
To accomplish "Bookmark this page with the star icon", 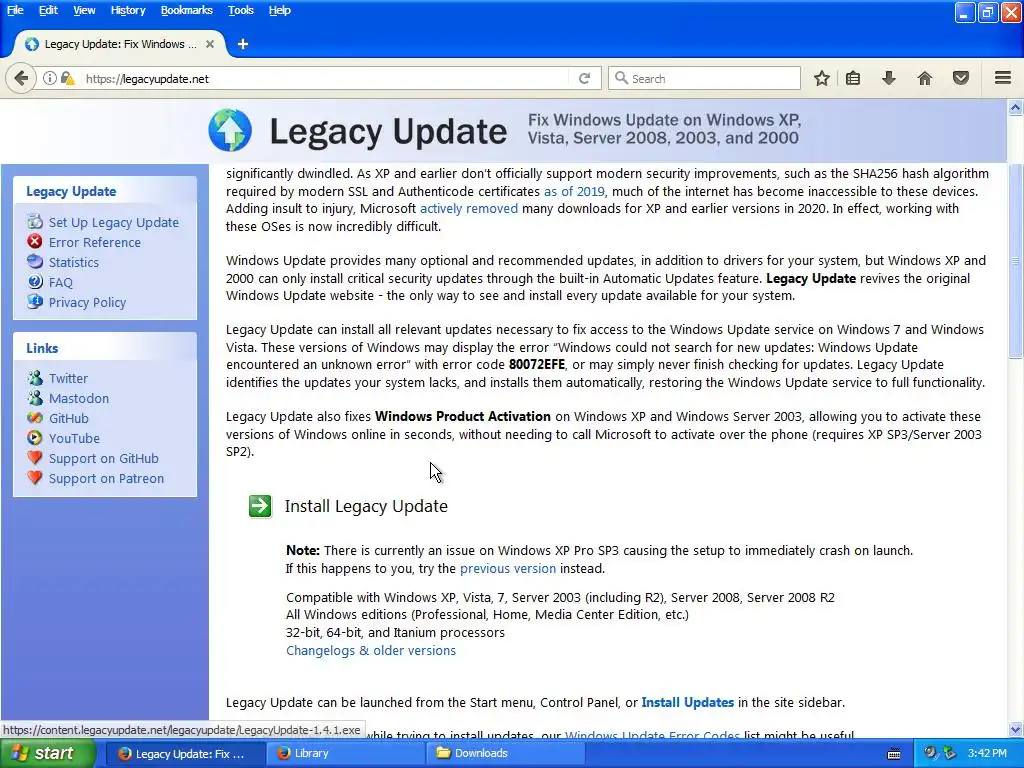I will [x=822, y=78].
